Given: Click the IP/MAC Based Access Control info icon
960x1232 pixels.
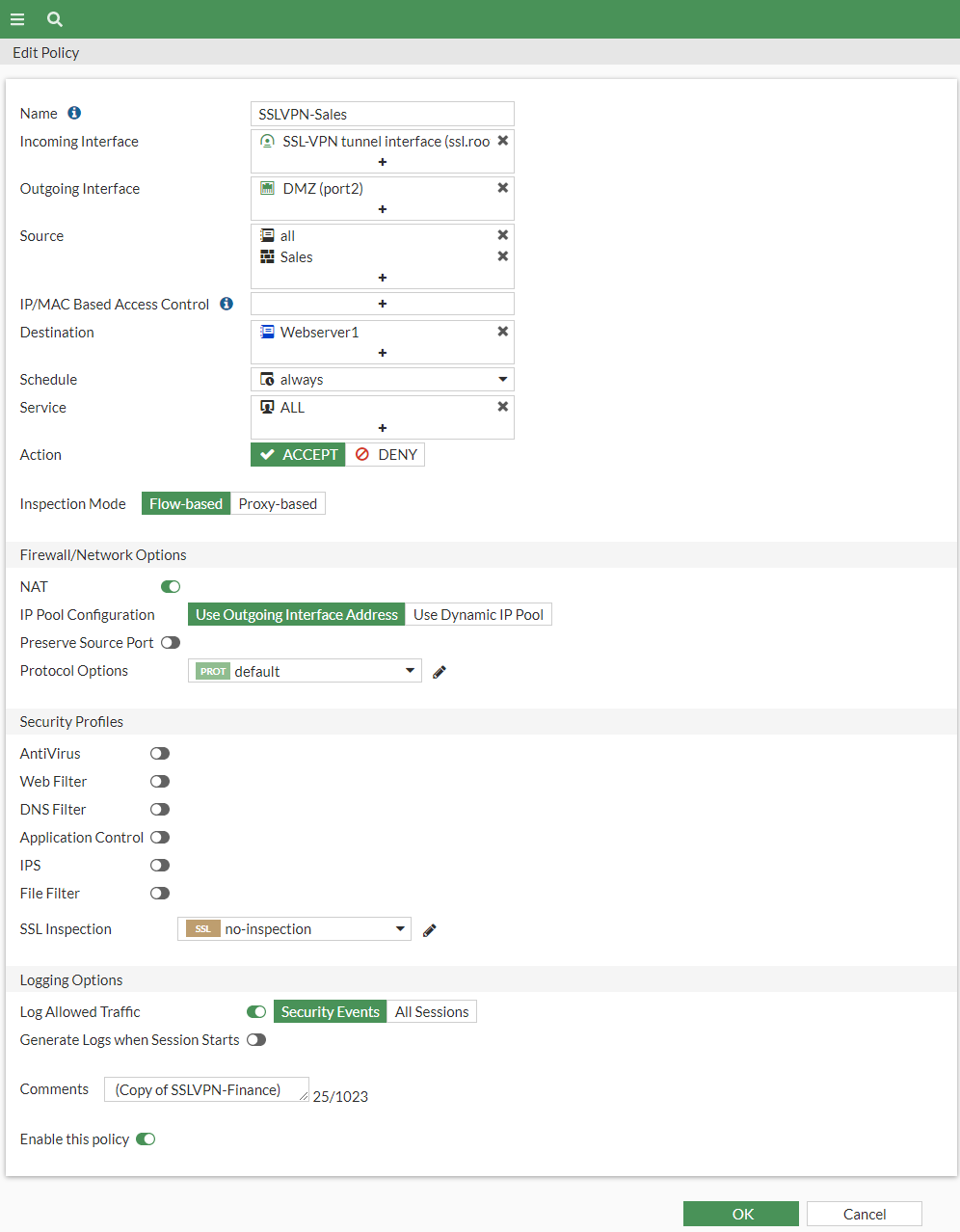Looking at the screenshot, I should pos(227,304).
